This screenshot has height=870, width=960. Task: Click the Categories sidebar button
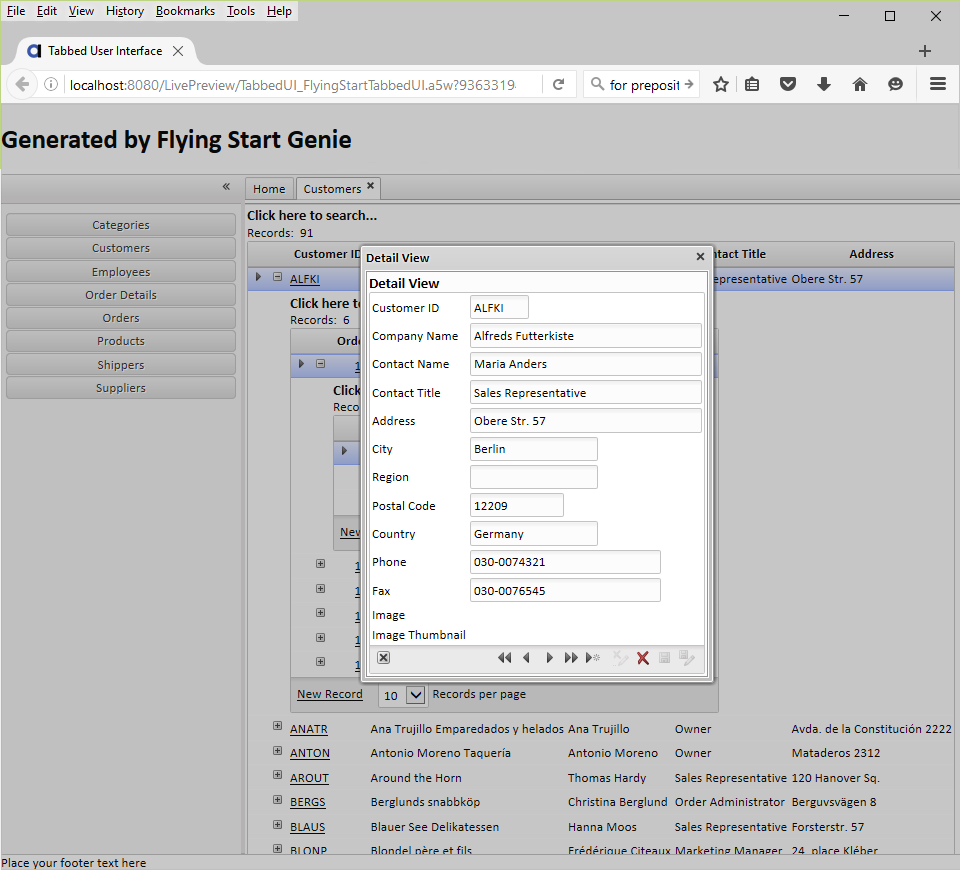121,225
